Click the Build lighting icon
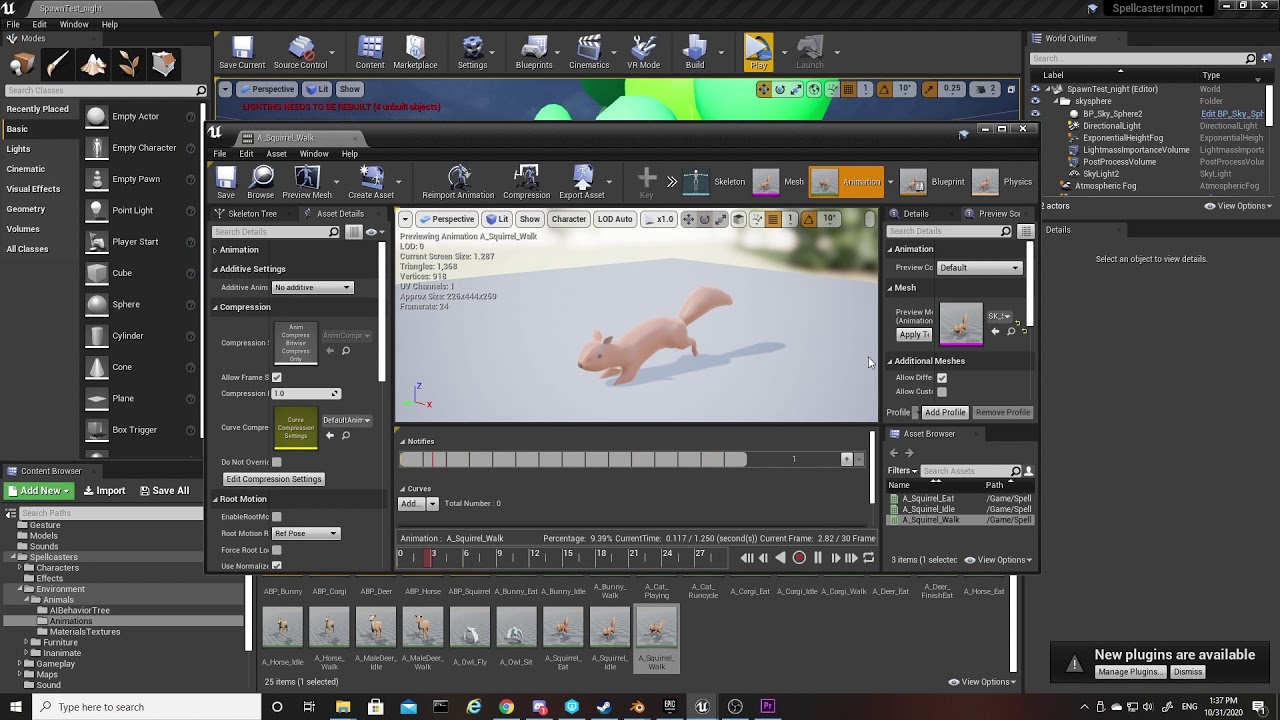 tap(695, 53)
